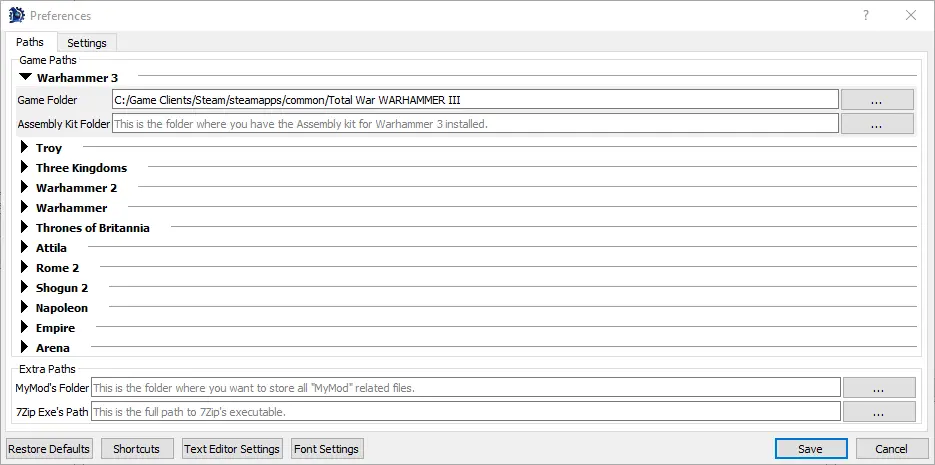Expand the Shogun 2 section
Viewport: 935px width, 465px height.
(x=24, y=287)
